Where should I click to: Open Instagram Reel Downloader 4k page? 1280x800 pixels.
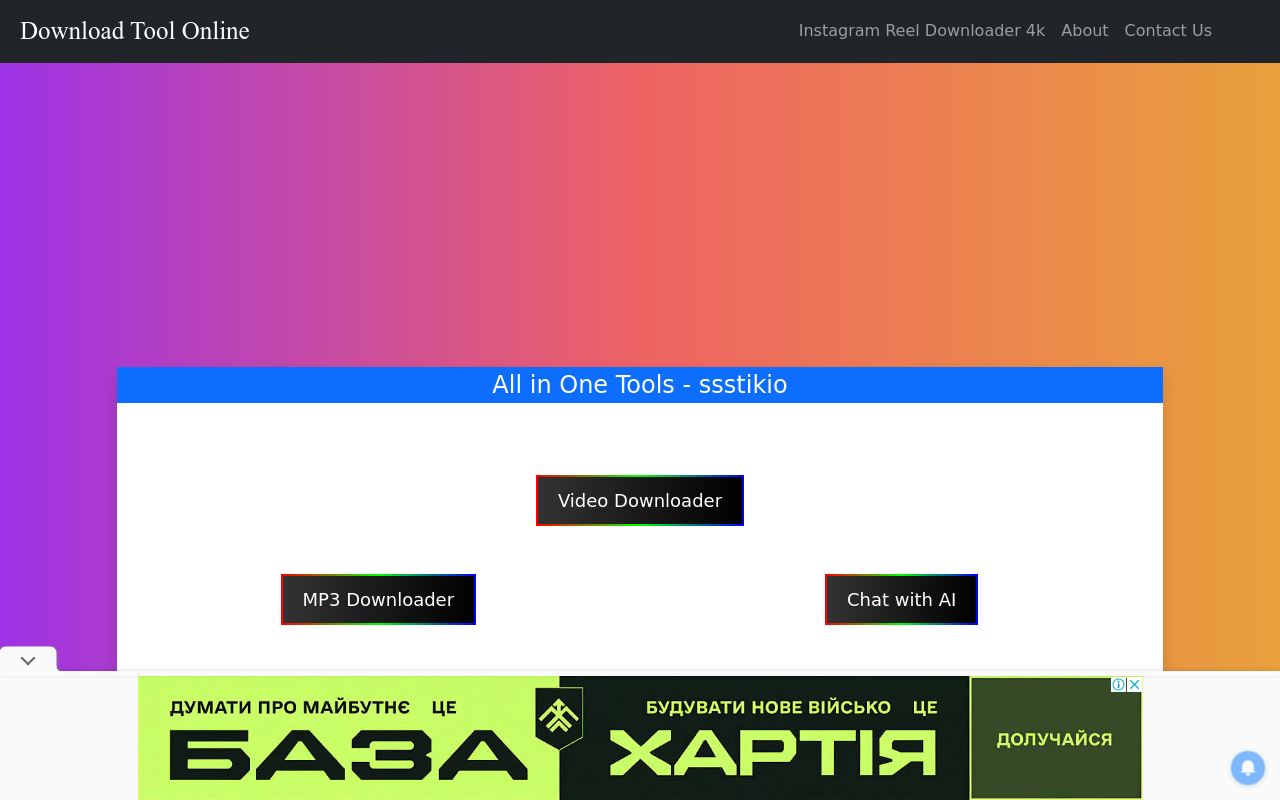point(921,31)
